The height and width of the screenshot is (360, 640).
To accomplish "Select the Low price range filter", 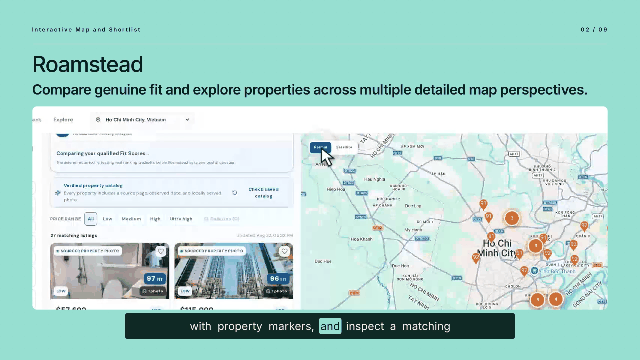I will point(107,219).
